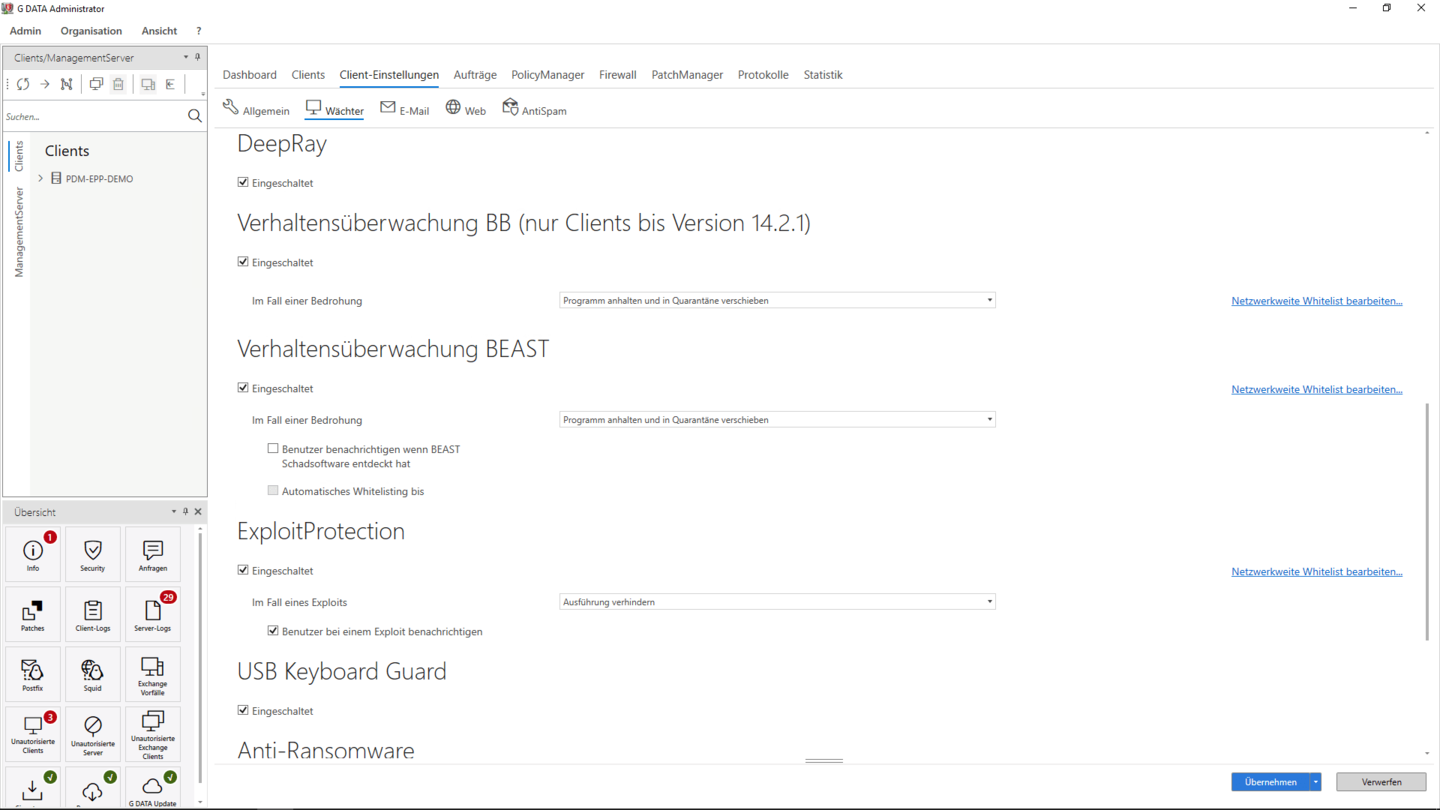This screenshot has height=810, width=1440.
Task: Open the Übernehmen button dropdown arrow
Action: [1316, 782]
